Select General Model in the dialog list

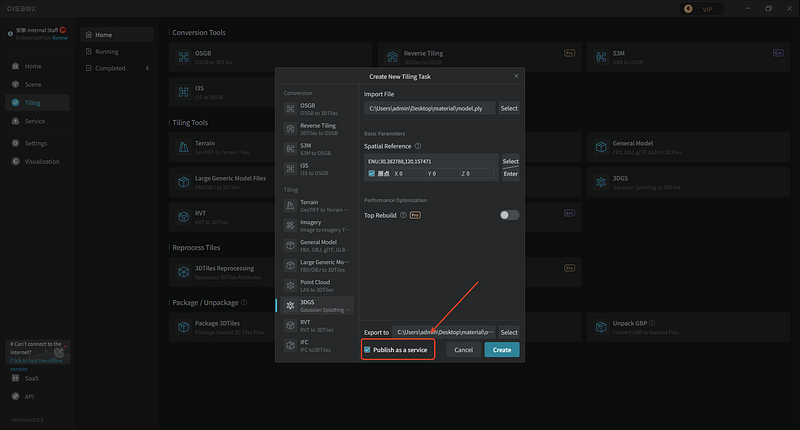pos(317,245)
